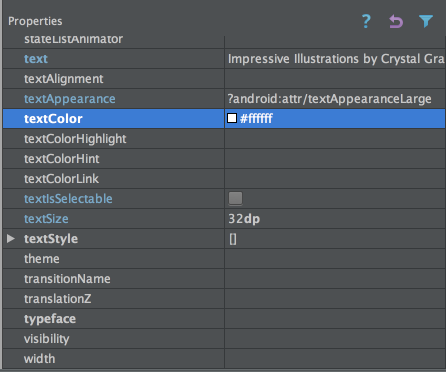Edit the ?android:attr/textAppearanceLarge value

tap(330, 99)
